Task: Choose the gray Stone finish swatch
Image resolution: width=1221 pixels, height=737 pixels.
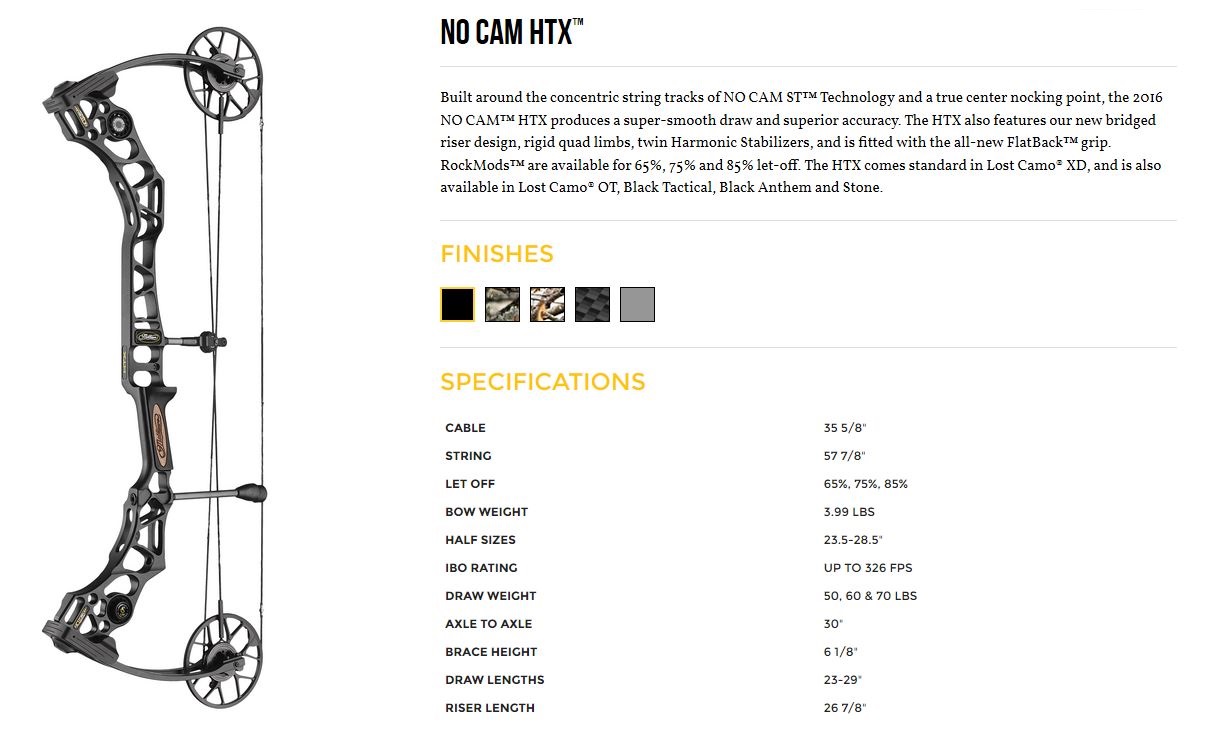Action: 637,304
